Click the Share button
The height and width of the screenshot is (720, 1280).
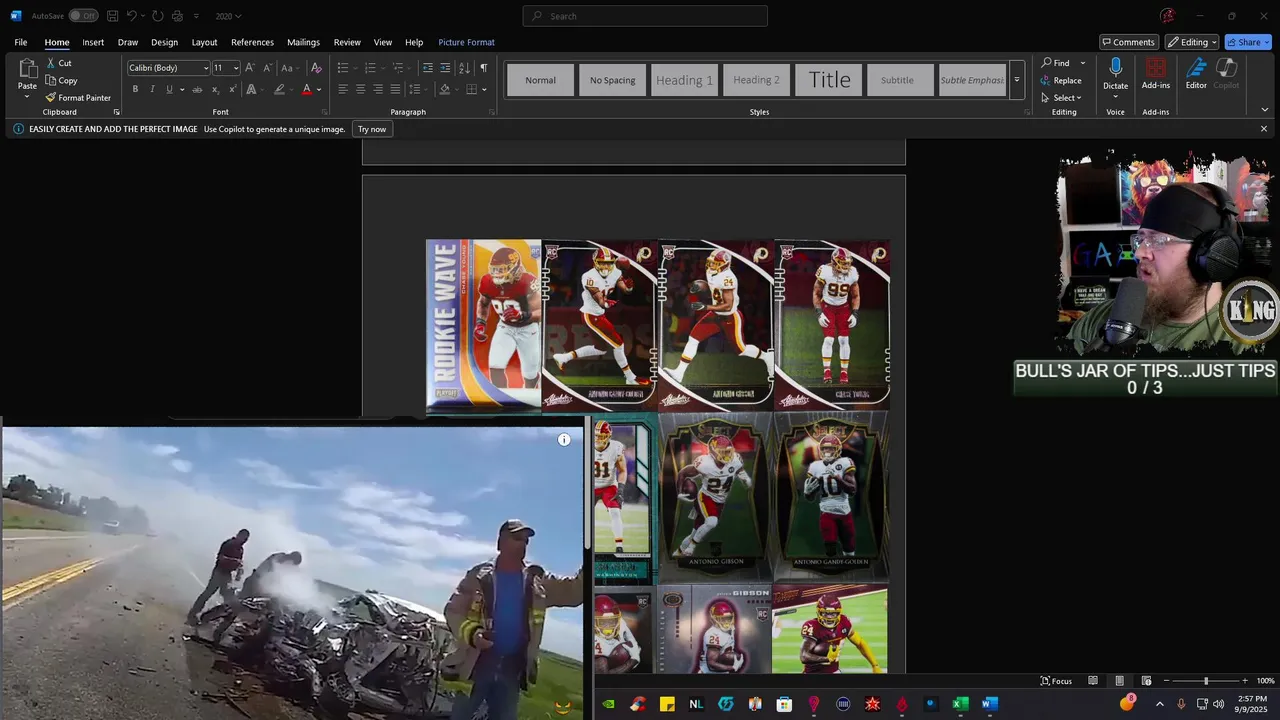point(1248,42)
